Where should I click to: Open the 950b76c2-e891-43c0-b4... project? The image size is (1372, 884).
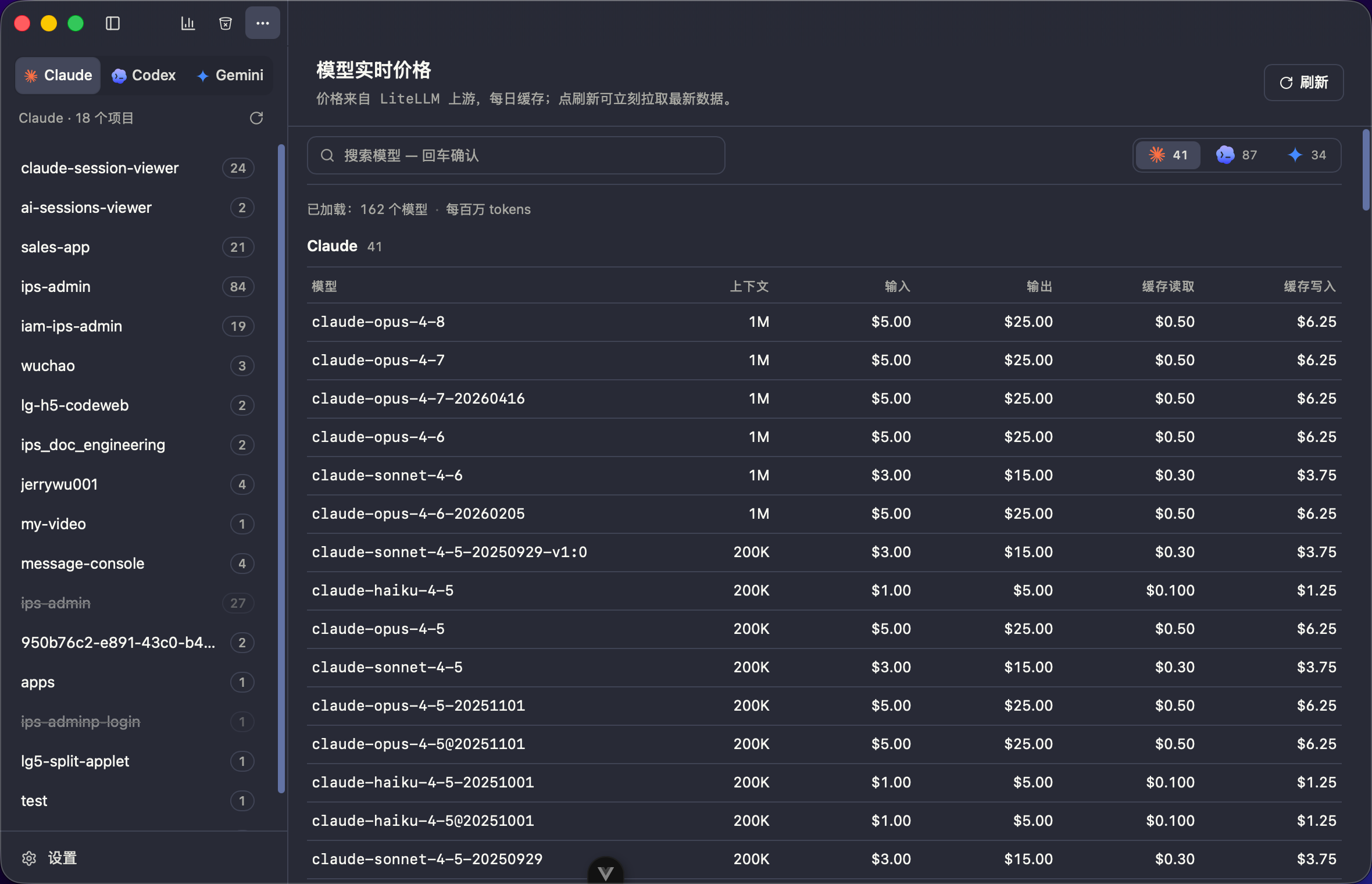click(138, 643)
